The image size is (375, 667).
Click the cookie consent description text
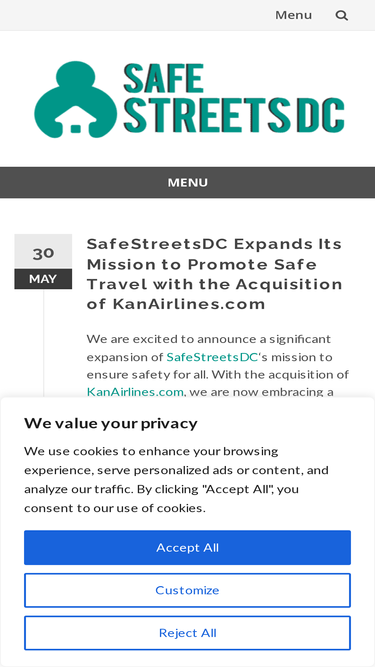[x=176, y=479]
